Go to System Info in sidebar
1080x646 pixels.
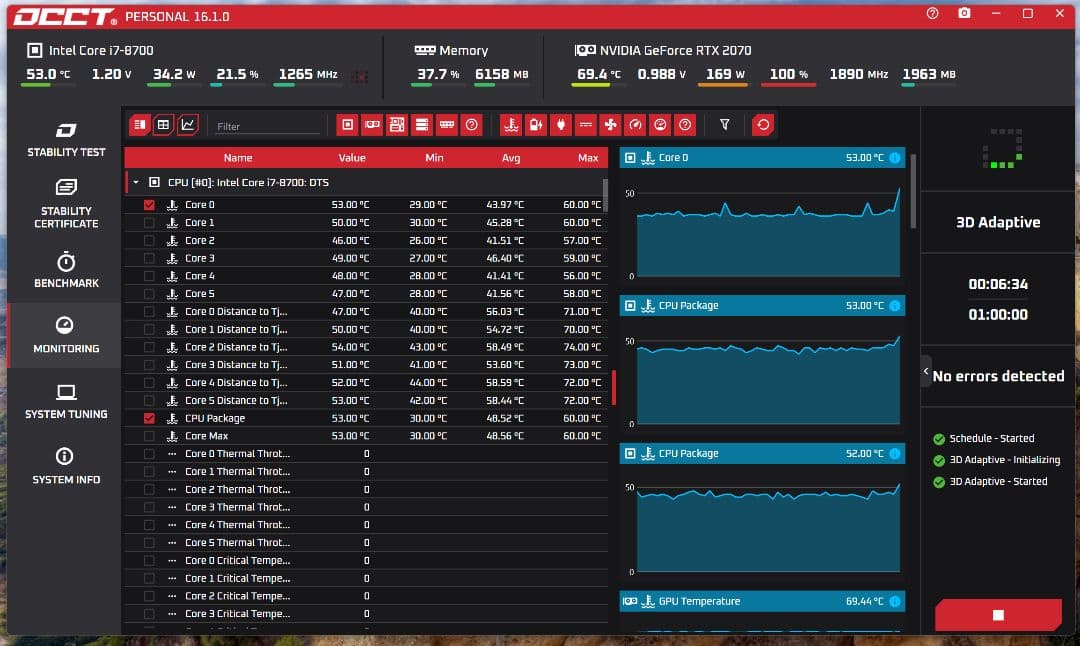tap(66, 466)
